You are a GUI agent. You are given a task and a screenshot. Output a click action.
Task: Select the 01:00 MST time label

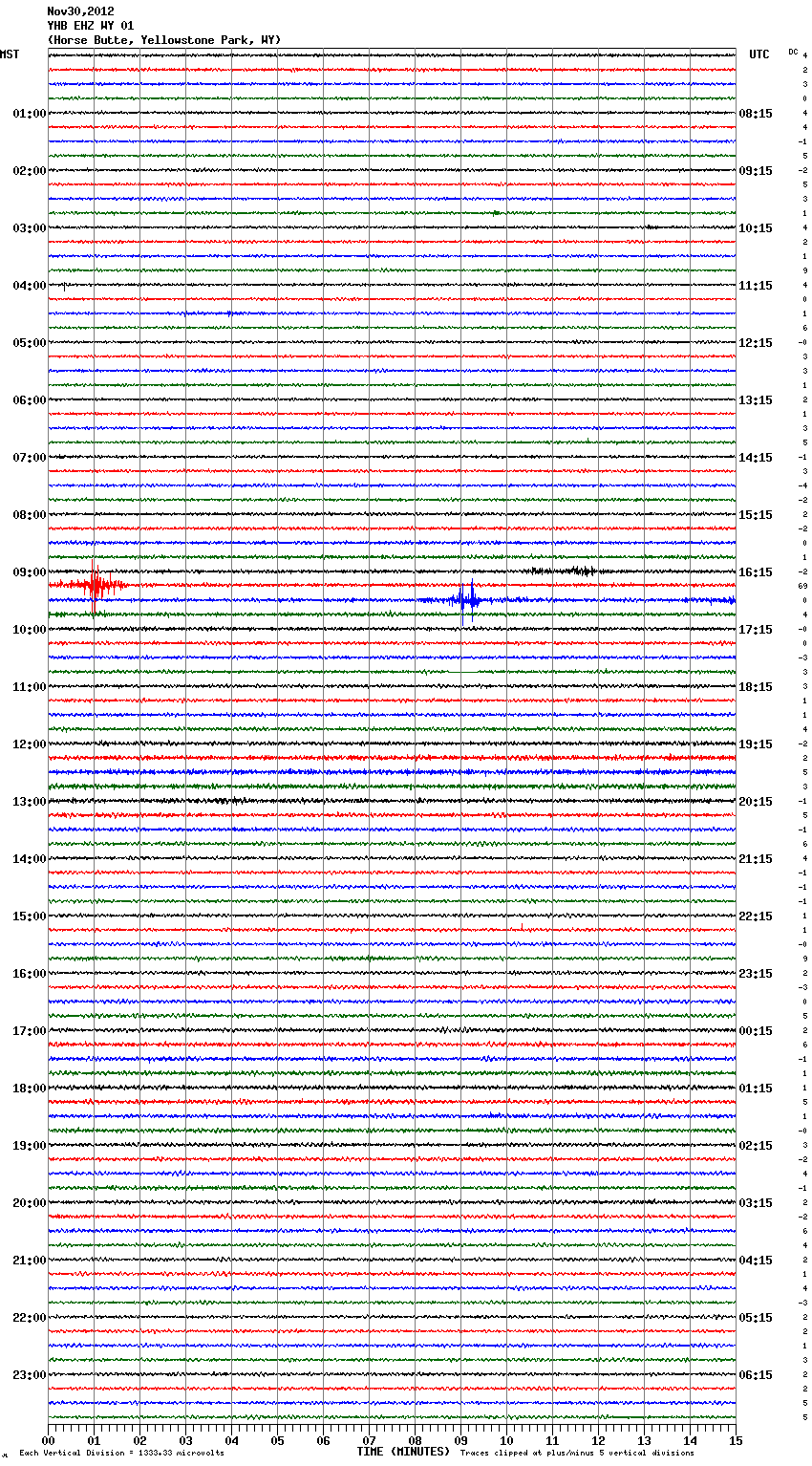29,114
